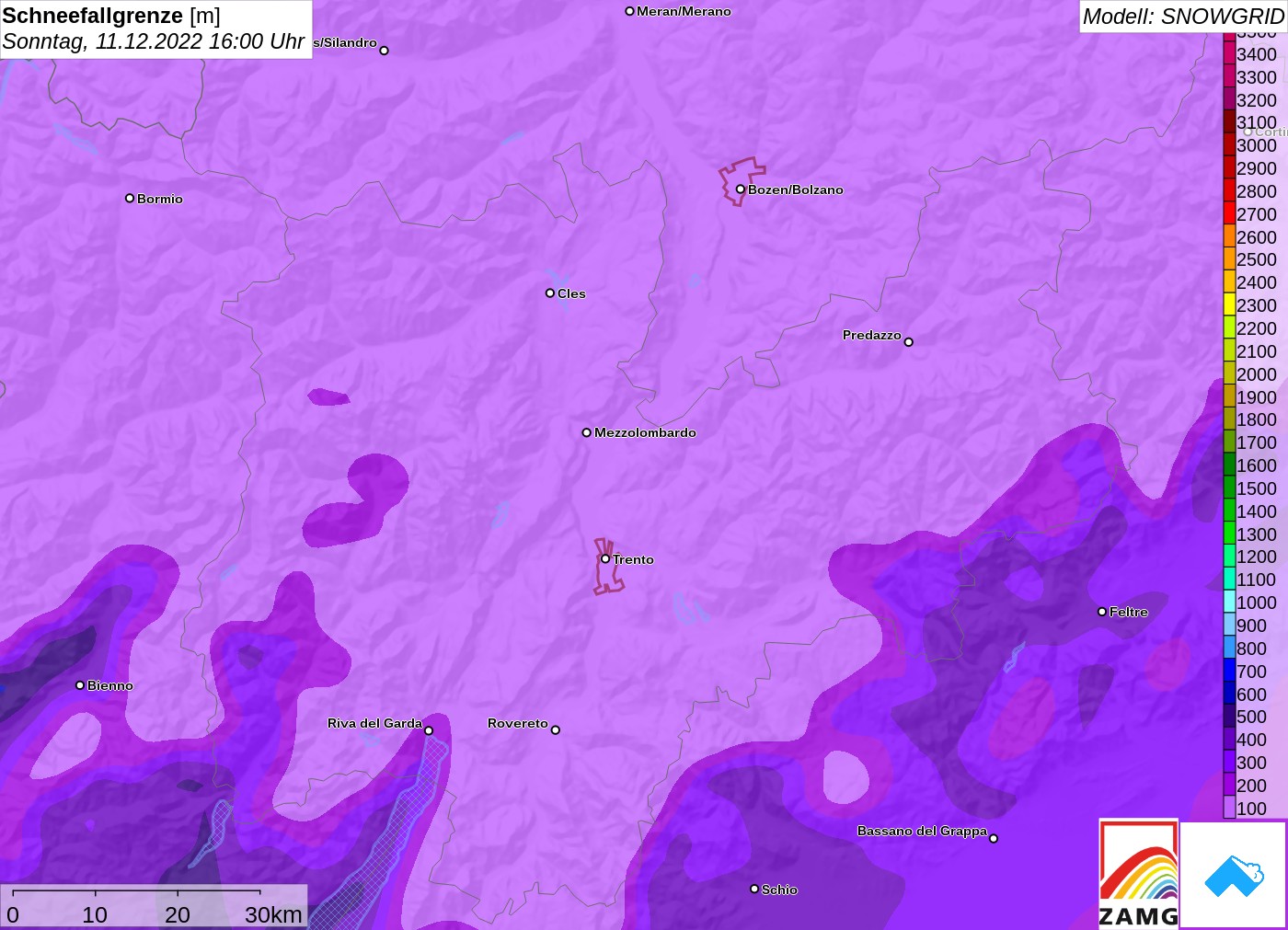This screenshot has height=930, width=1288.
Task: Click the 400 legend color swatch
Action: point(1229,740)
